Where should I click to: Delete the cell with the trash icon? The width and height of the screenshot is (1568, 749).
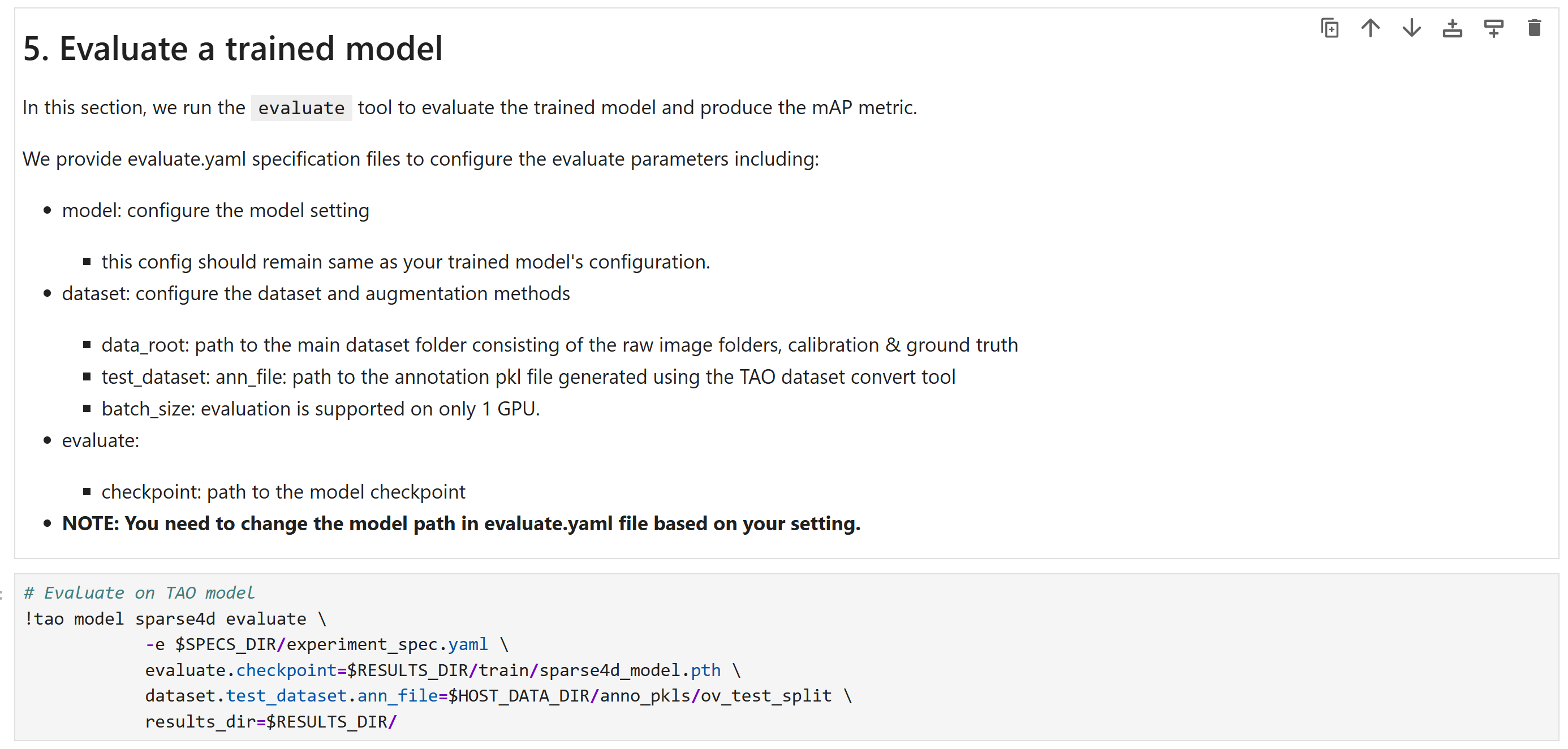pos(1534,28)
